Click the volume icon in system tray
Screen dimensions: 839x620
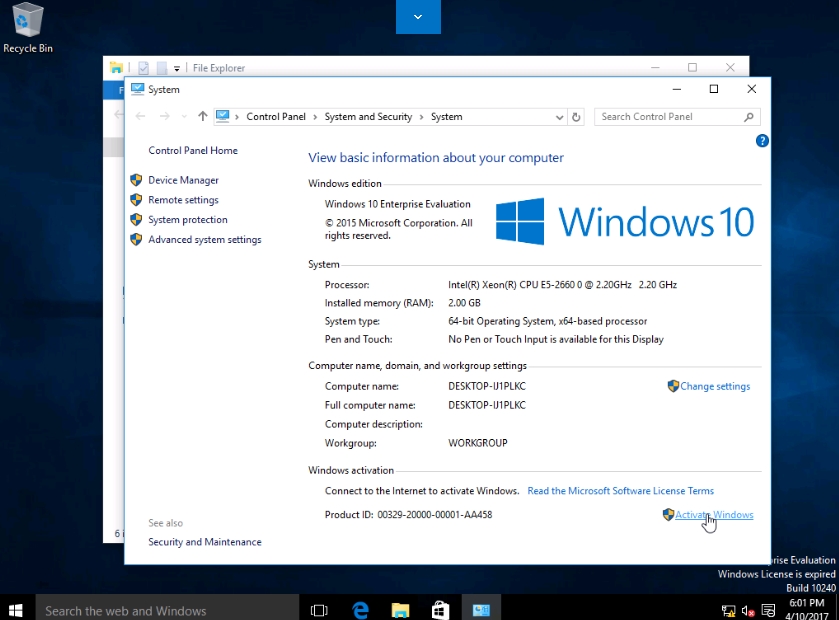(748, 610)
